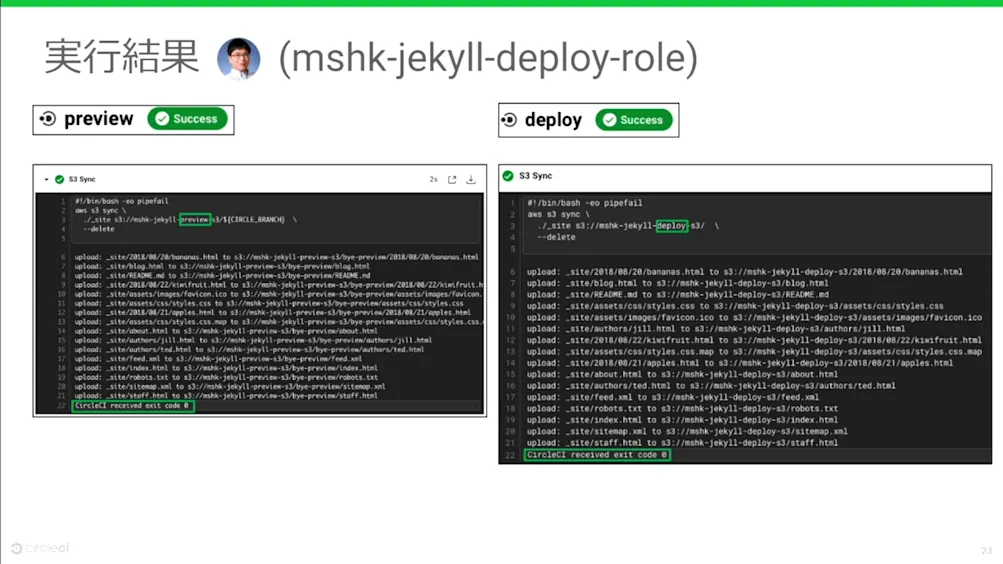Click robots.txt upload line in deploy log
This screenshot has width=1003, height=564.
pos(683,409)
